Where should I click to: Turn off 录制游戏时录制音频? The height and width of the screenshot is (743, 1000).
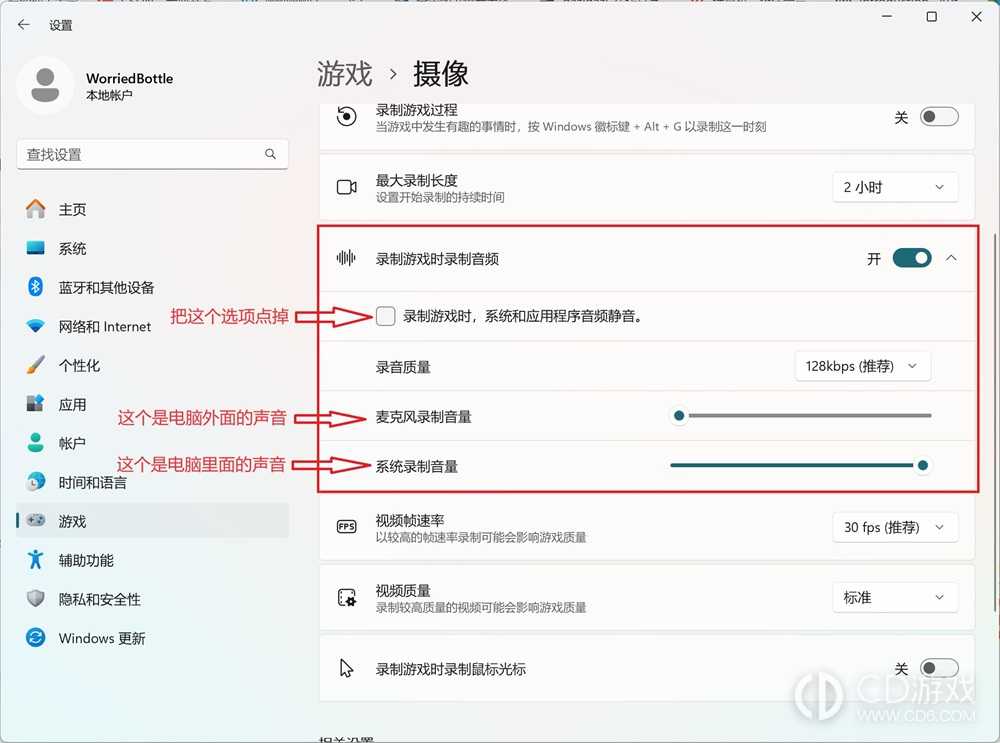click(911, 257)
